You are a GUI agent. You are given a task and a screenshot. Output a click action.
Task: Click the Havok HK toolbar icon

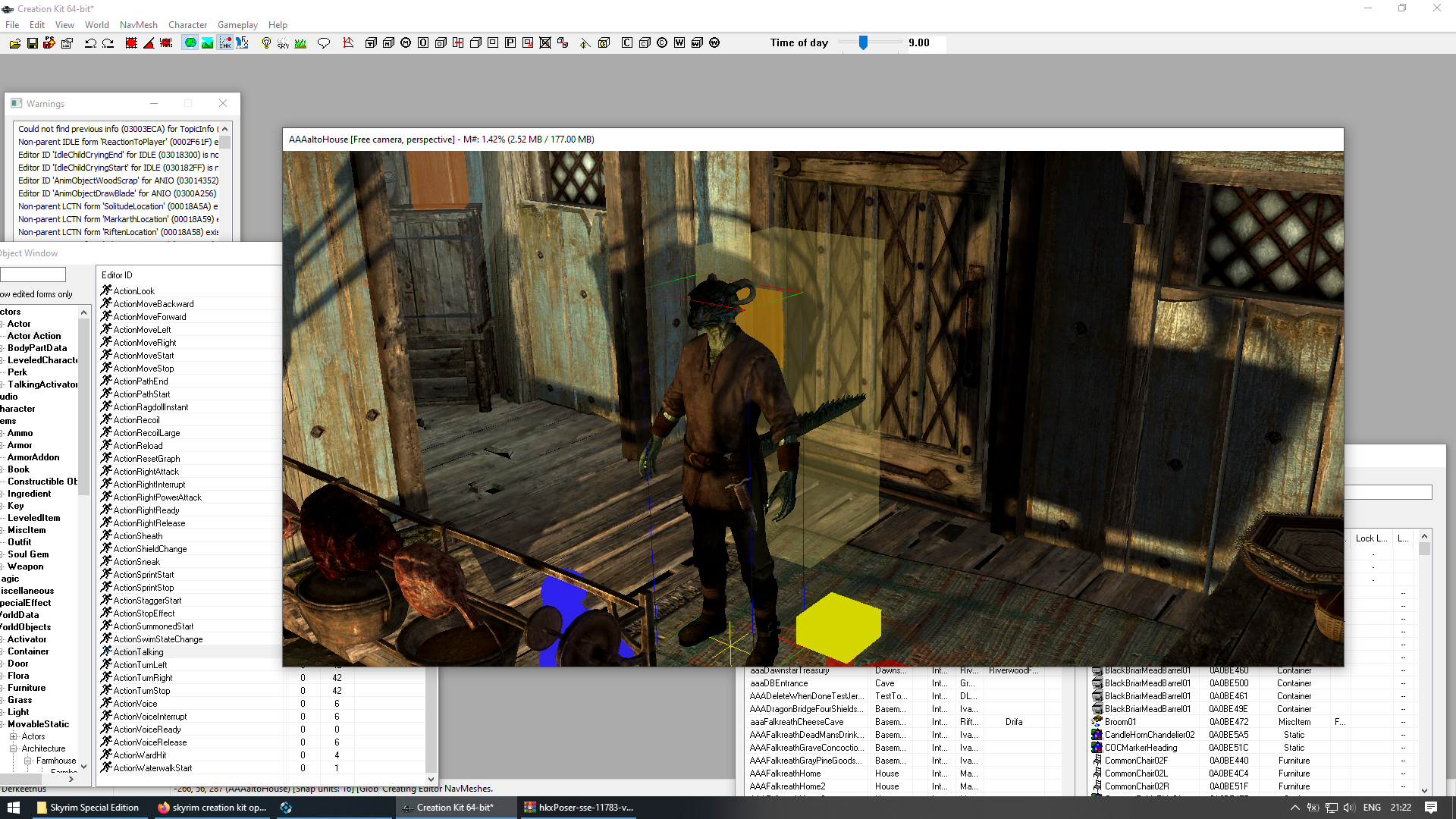pos(225,43)
